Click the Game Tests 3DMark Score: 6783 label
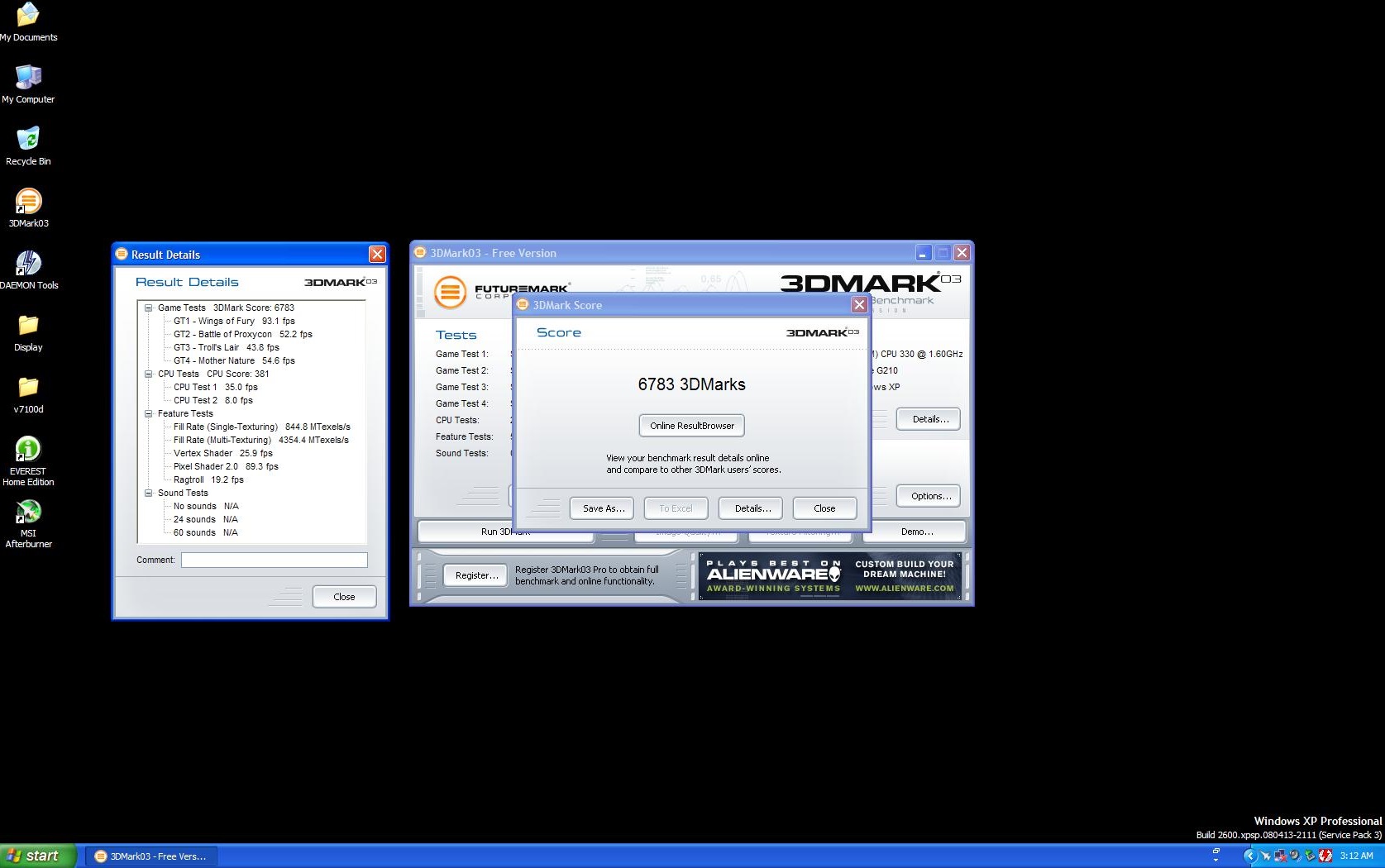Image resolution: width=1385 pixels, height=868 pixels. [x=226, y=308]
